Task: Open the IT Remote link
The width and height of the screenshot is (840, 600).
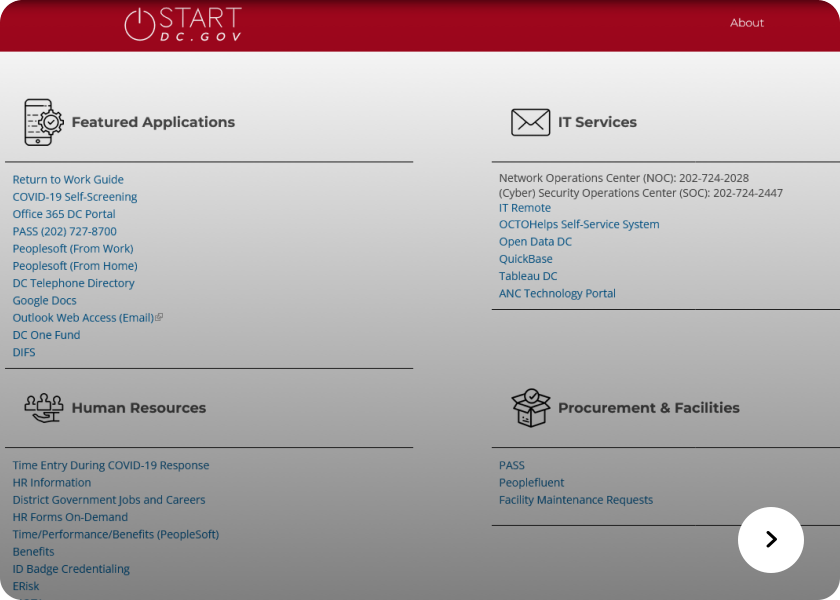Action: pos(524,208)
